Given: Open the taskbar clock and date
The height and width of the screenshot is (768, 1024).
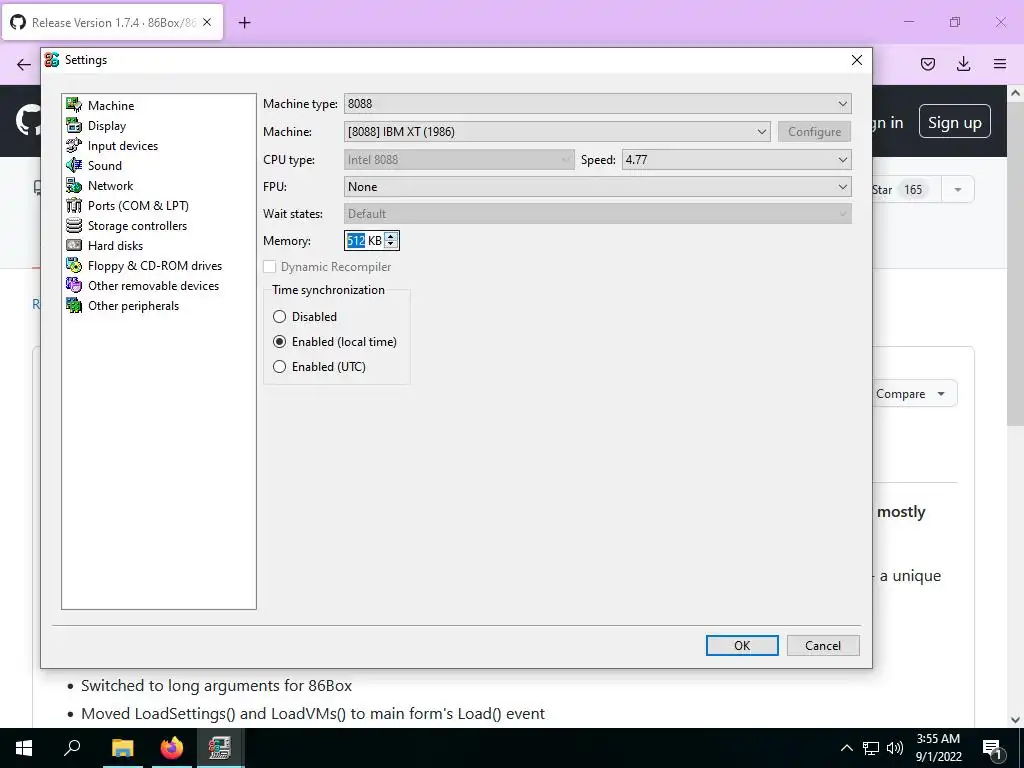Looking at the screenshot, I should 938,748.
